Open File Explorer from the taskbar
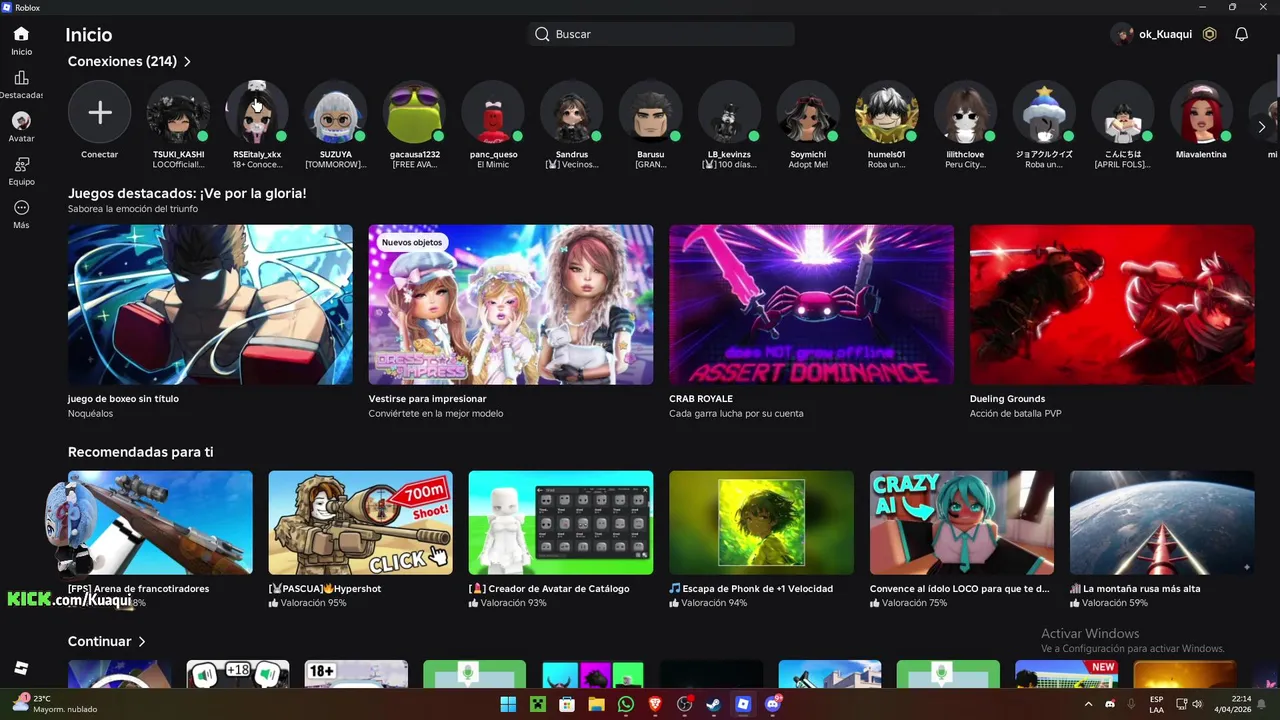The width and height of the screenshot is (1280, 720). [596, 704]
